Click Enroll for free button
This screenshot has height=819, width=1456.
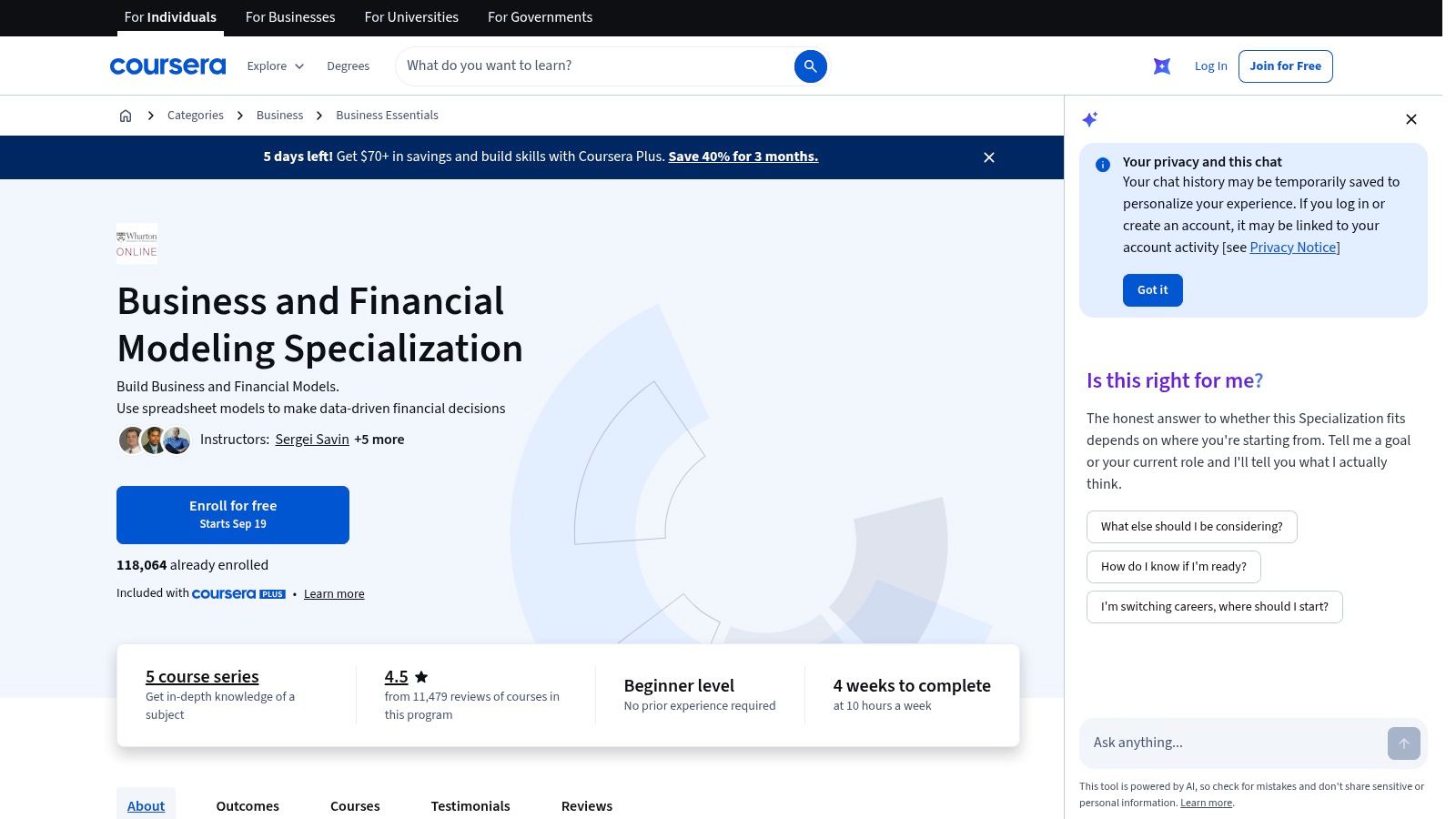tap(233, 515)
